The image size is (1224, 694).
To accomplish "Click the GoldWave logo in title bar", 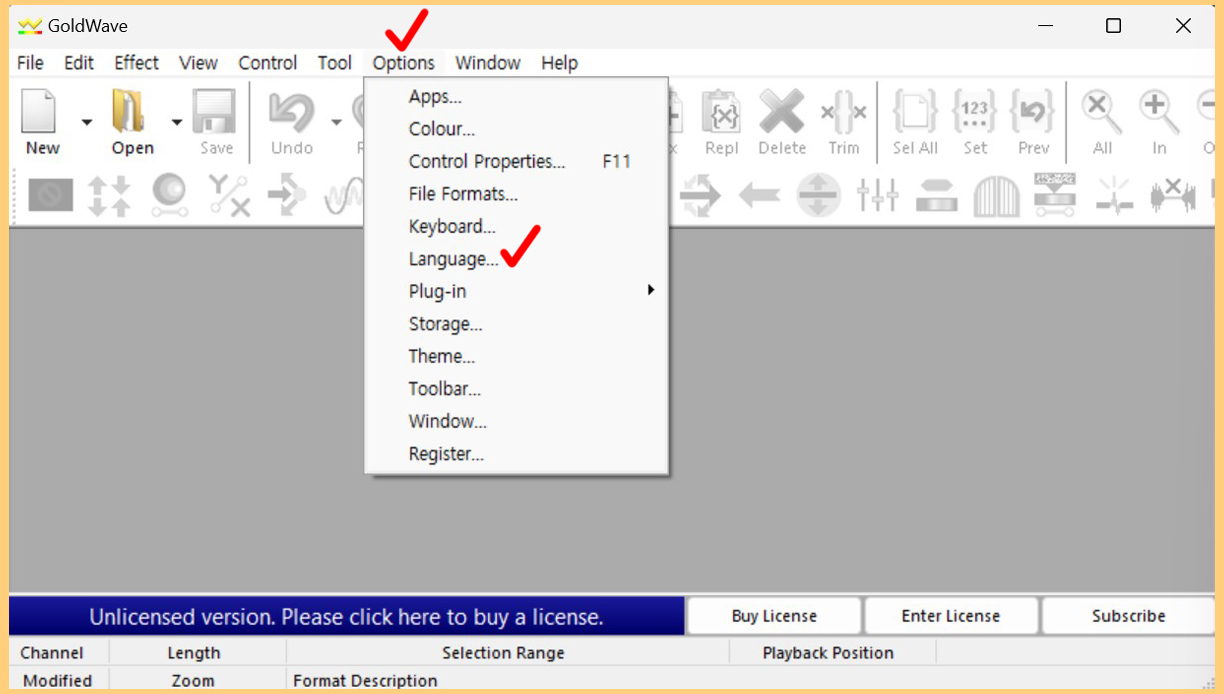I will pos(30,27).
